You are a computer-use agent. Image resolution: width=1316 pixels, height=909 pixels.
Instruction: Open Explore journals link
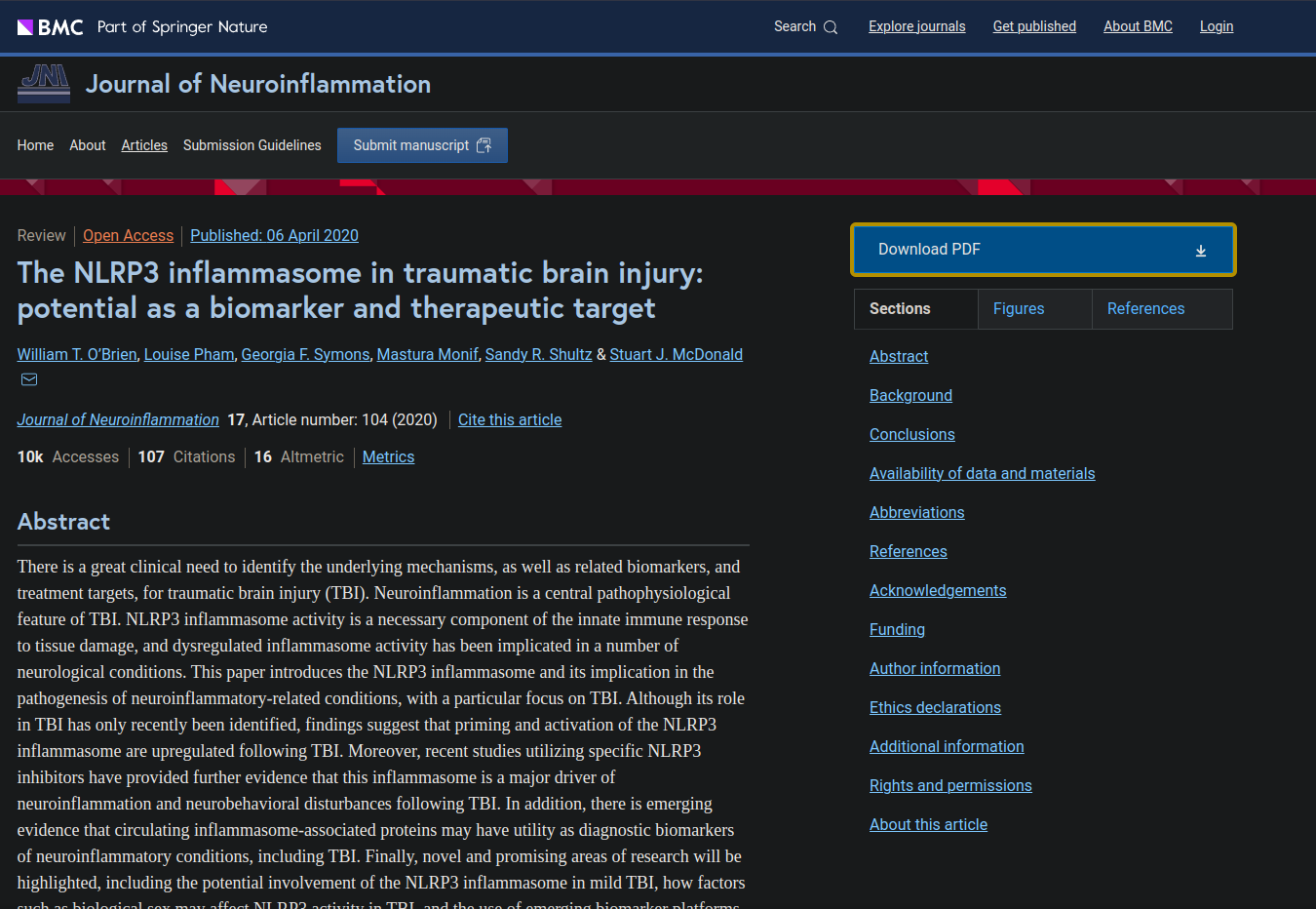[917, 26]
